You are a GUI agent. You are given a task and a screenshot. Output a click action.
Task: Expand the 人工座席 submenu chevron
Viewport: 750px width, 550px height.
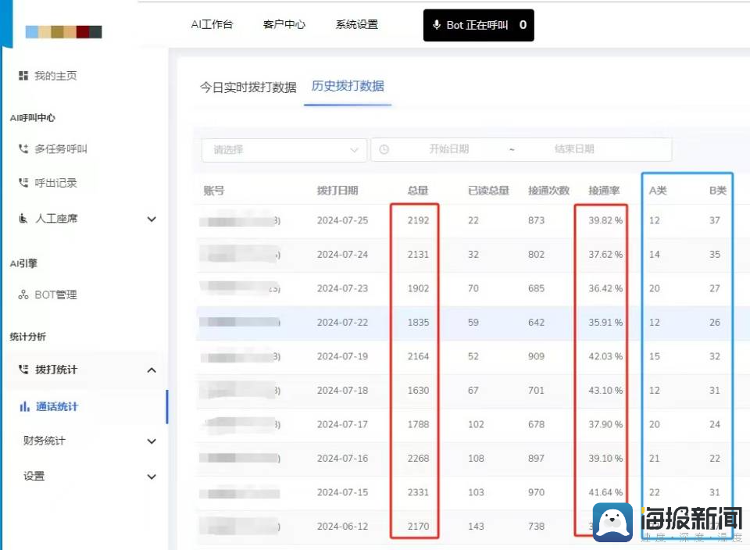click(152, 219)
